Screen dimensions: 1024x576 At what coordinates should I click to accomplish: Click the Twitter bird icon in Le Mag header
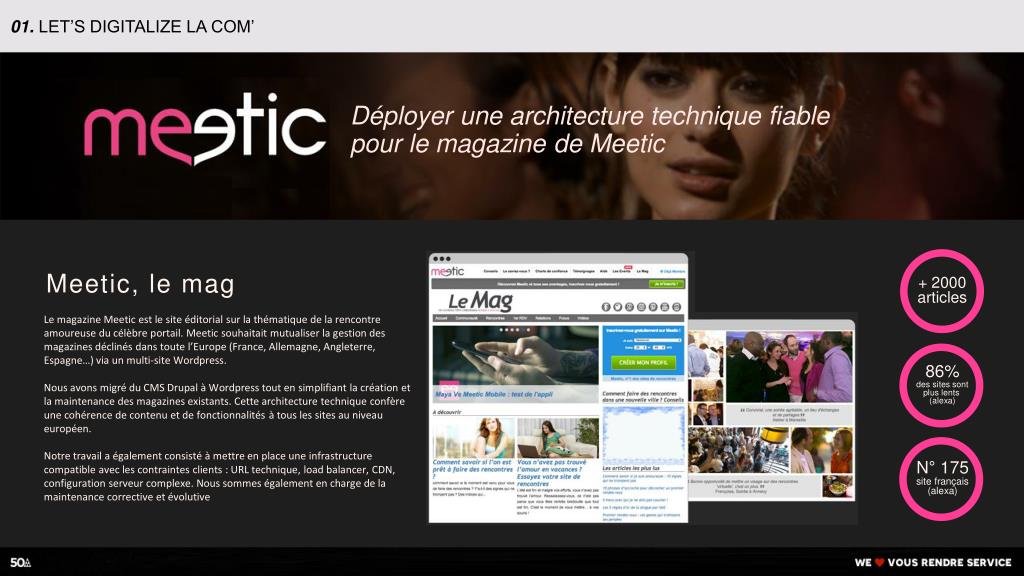coord(618,307)
